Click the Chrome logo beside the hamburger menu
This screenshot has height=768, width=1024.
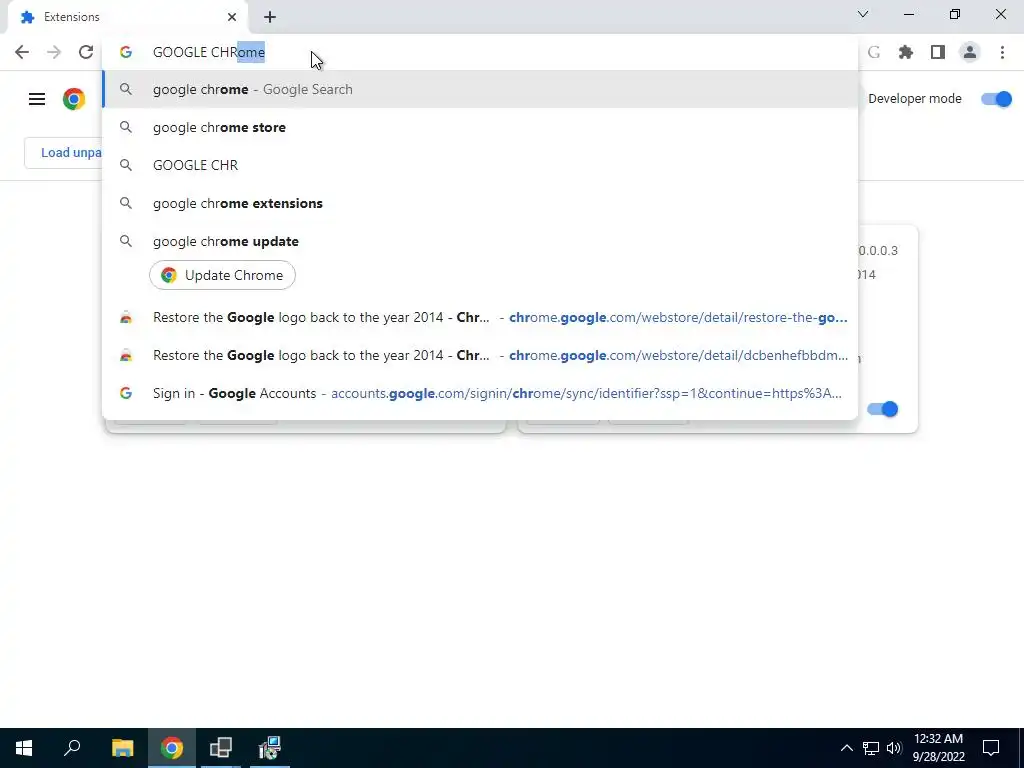[x=74, y=99]
